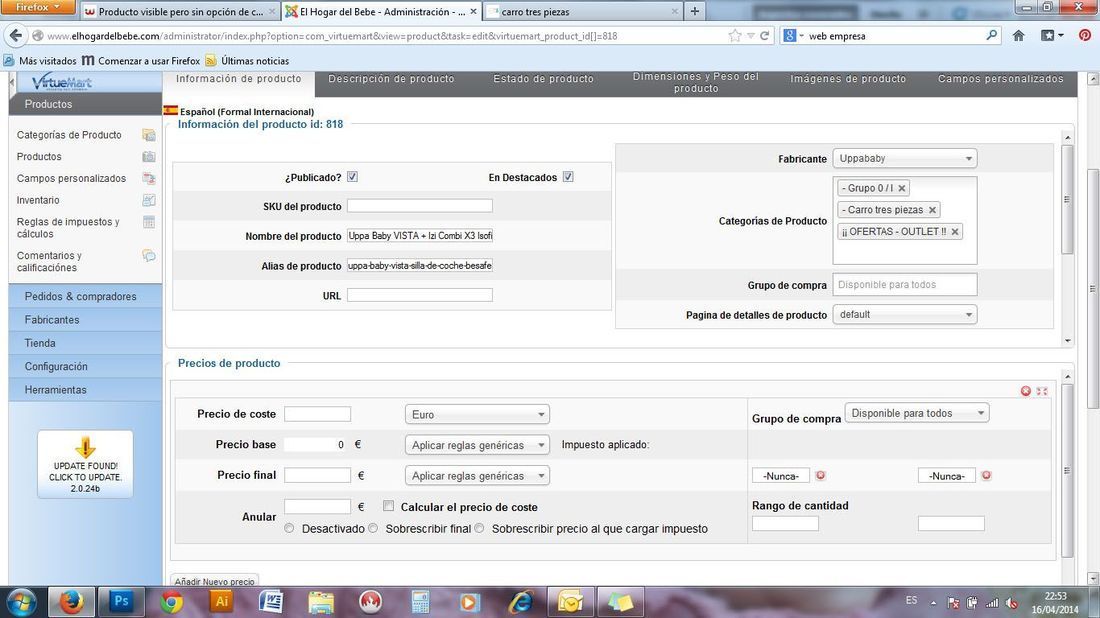This screenshot has height=618, width=1100.
Task: Open Internet Explorer from the taskbar
Action: [x=520, y=602]
